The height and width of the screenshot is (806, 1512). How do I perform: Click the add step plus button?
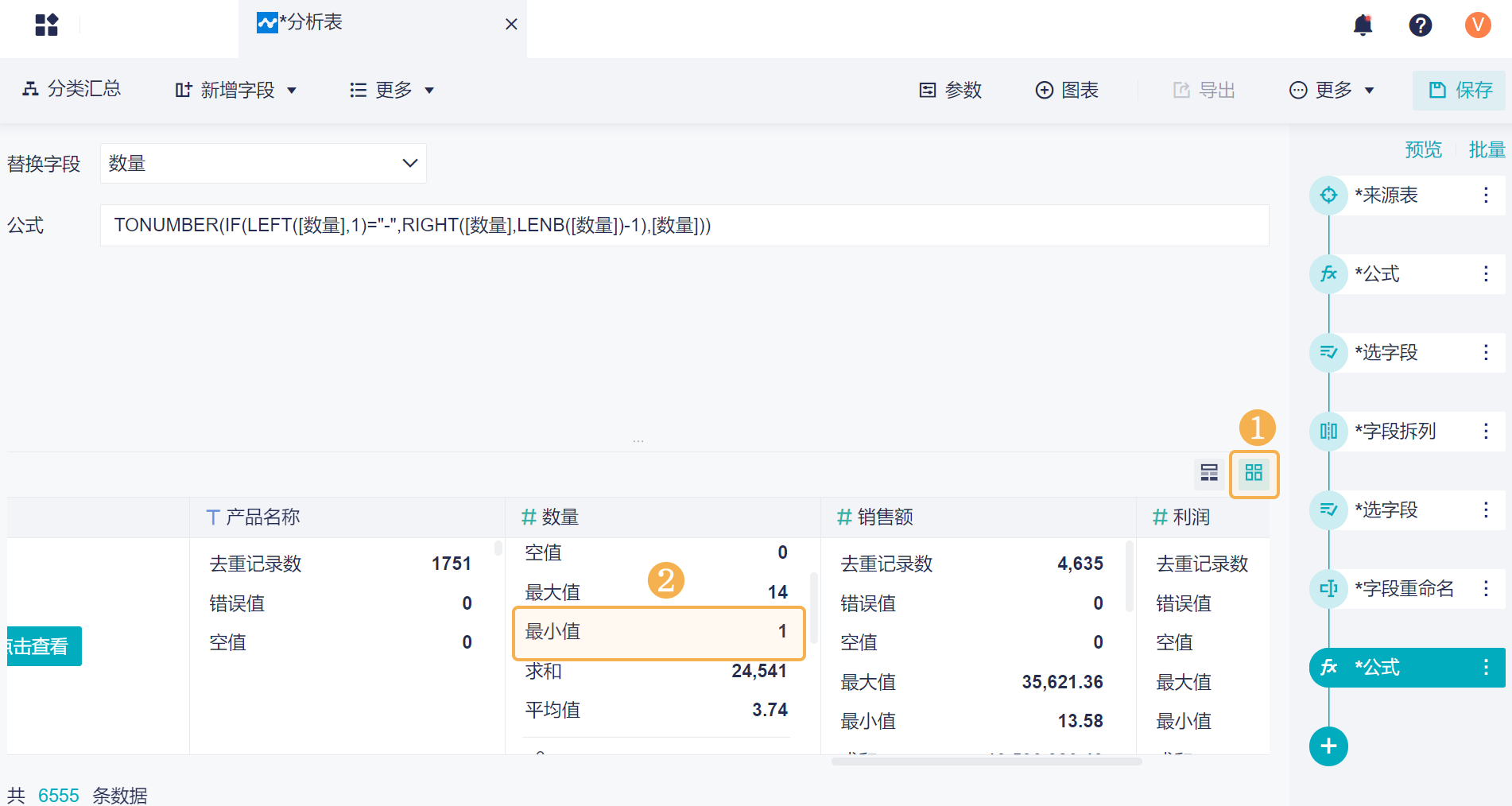pos(1328,746)
